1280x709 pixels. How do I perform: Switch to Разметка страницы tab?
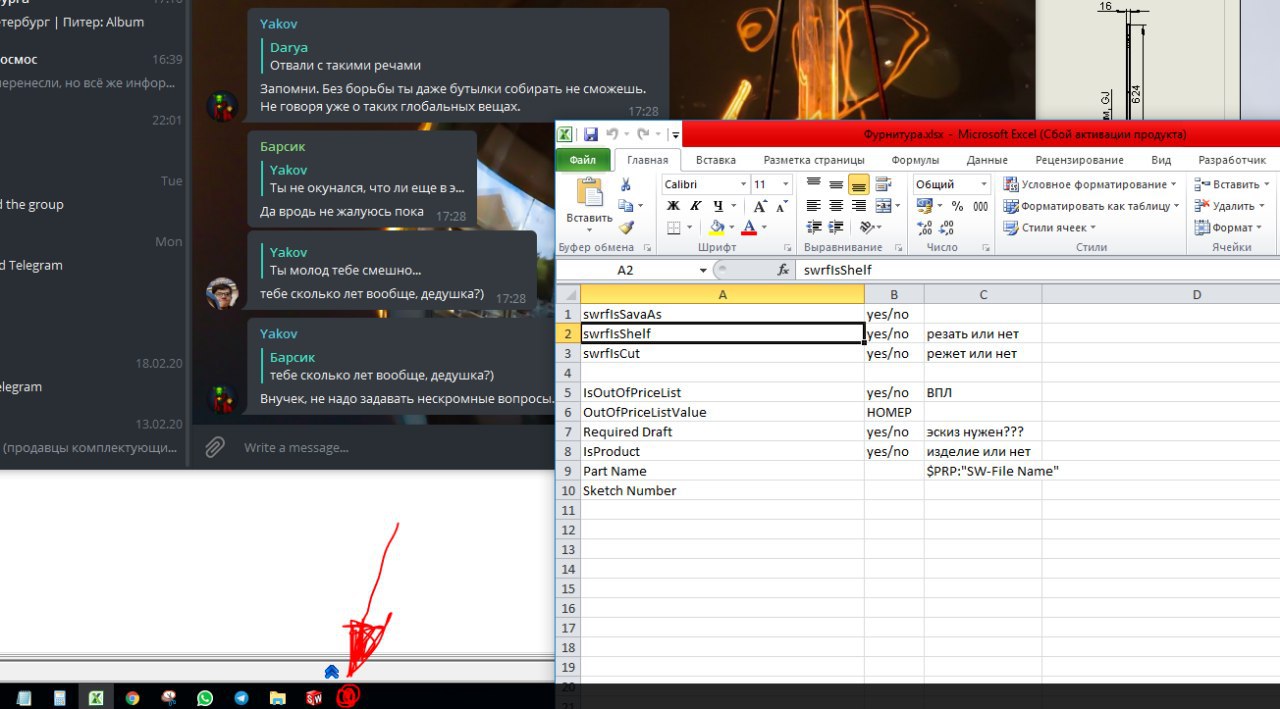coord(814,160)
